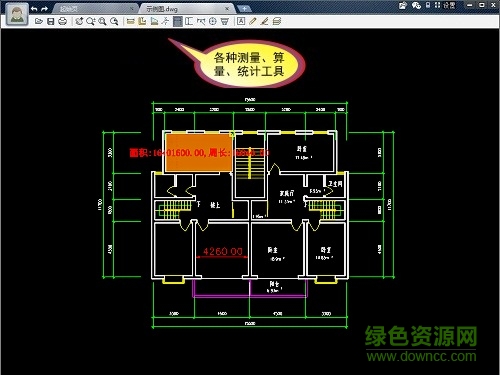The width and height of the screenshot is (500, 375).
Task: Click the mobile phone icon in title bar
Action: 428,5
